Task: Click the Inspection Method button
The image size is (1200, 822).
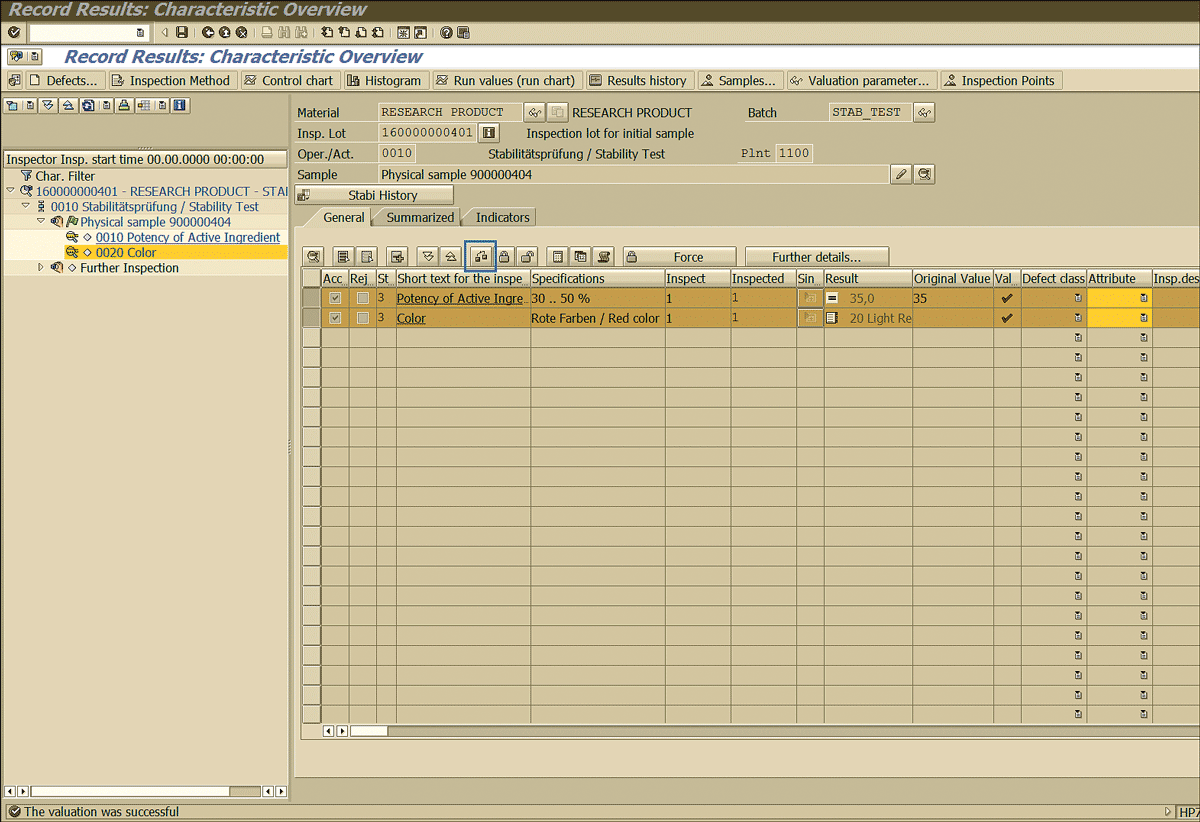Action: point(170,81)
